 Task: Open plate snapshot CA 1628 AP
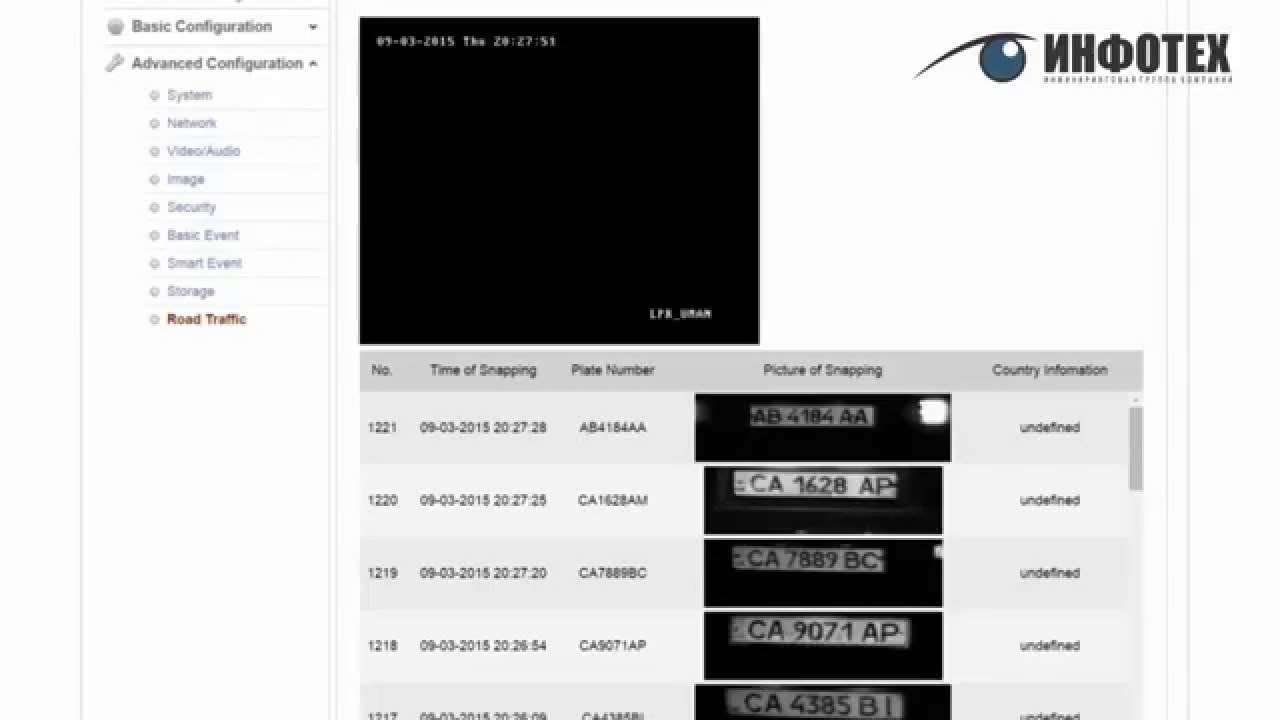[823, 500]
